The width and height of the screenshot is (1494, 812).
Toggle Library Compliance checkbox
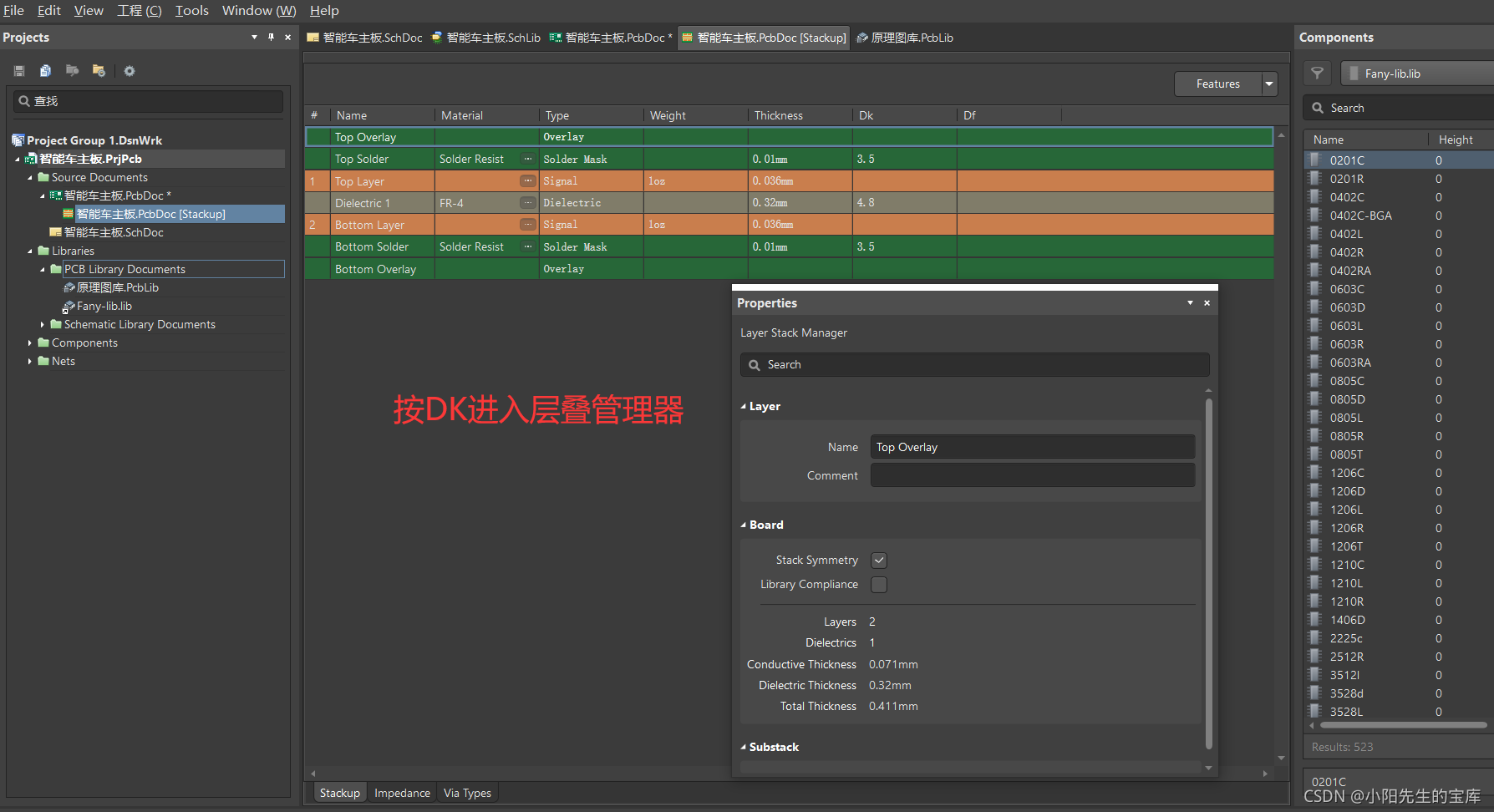click(879, 585)
